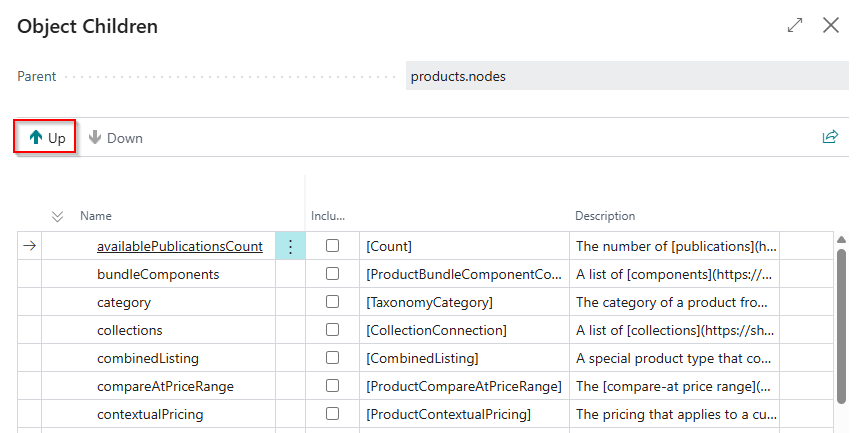This screenshot has width=859, height=433.
Task: Expand dialog with the double-arrow icon
Action: click(795, 25)
